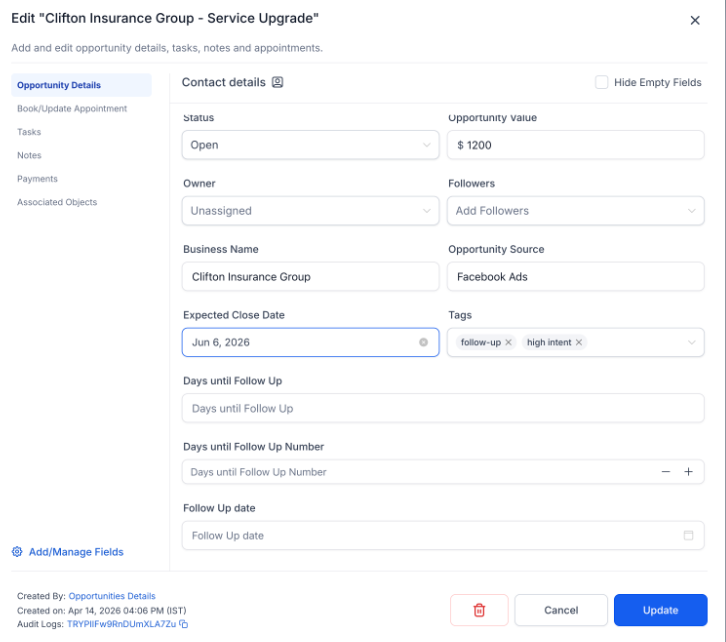Remove the high intent tag
Image resolution: width=726 pixels, height=642 pixels.
click(579, 342)
